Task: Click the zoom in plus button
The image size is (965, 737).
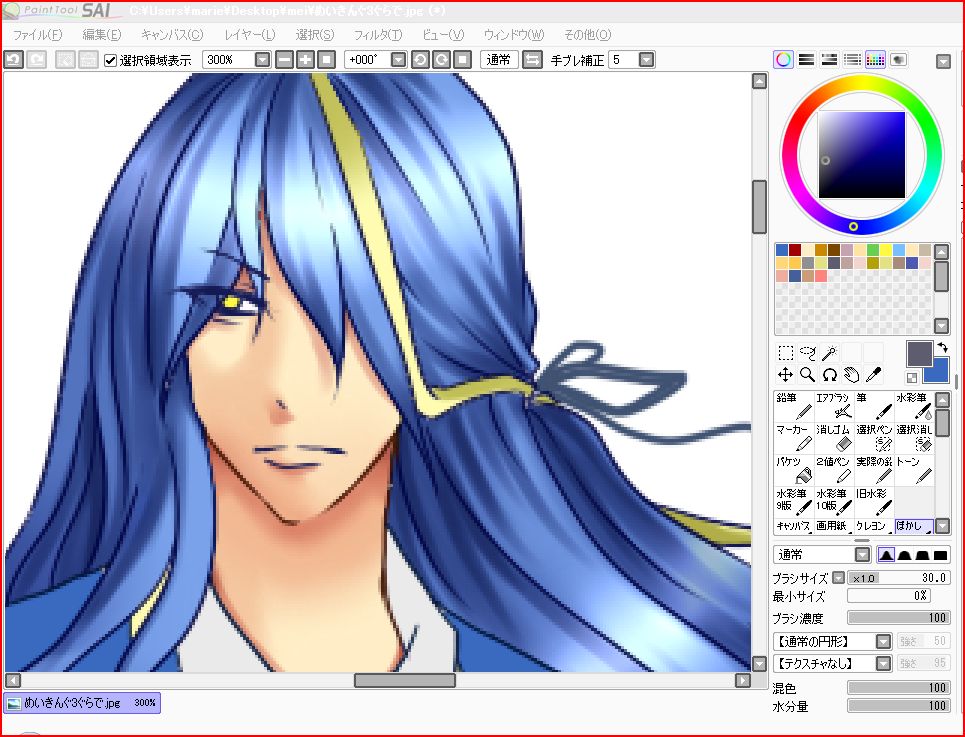Action: (305, 60)
